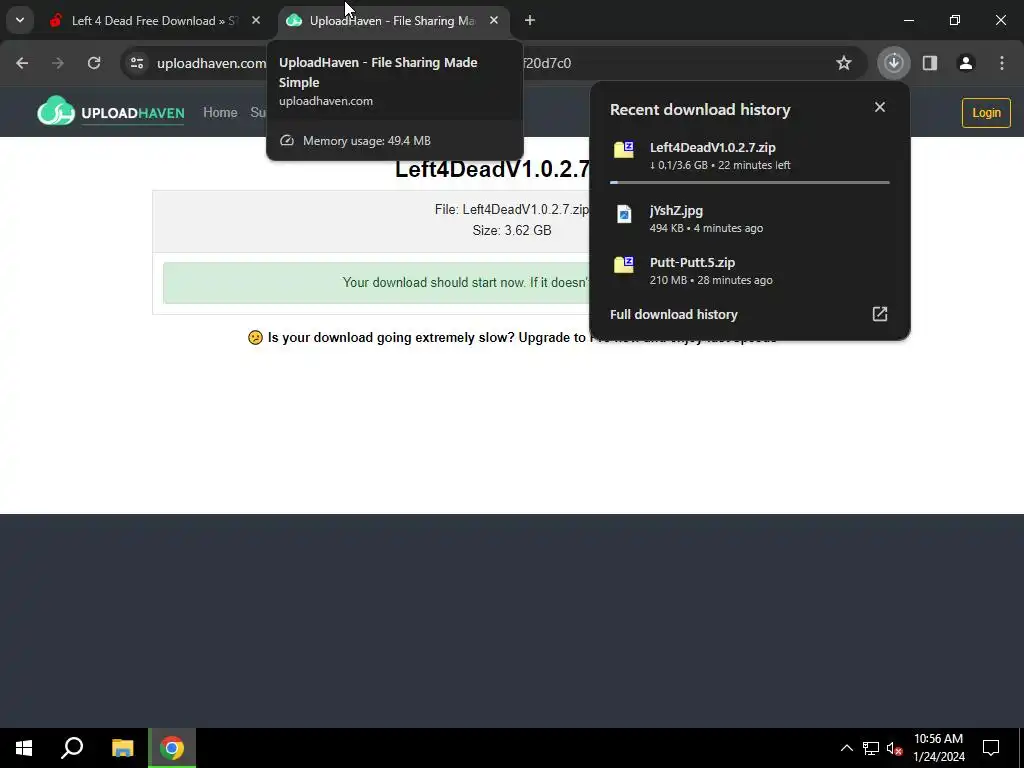This screenshot has width=1024, height=768.
Task: Click the "Size: 3.62 GB" text
Action: pyautogui.click(x=512, y=231)
